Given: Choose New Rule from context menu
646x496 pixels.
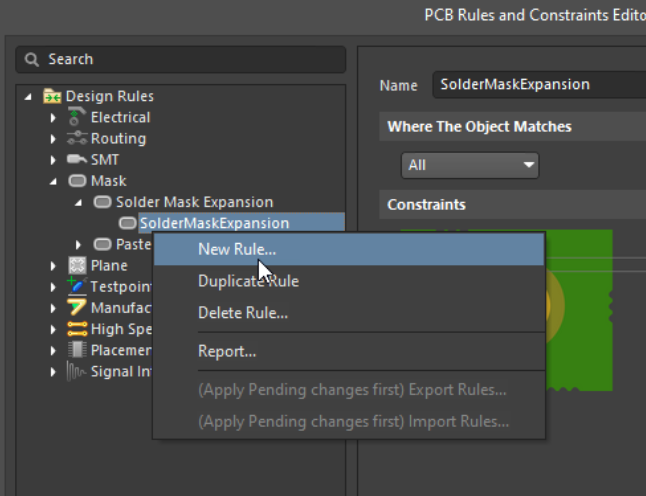Looking at the screenshot, I should (x=237, y=249).
